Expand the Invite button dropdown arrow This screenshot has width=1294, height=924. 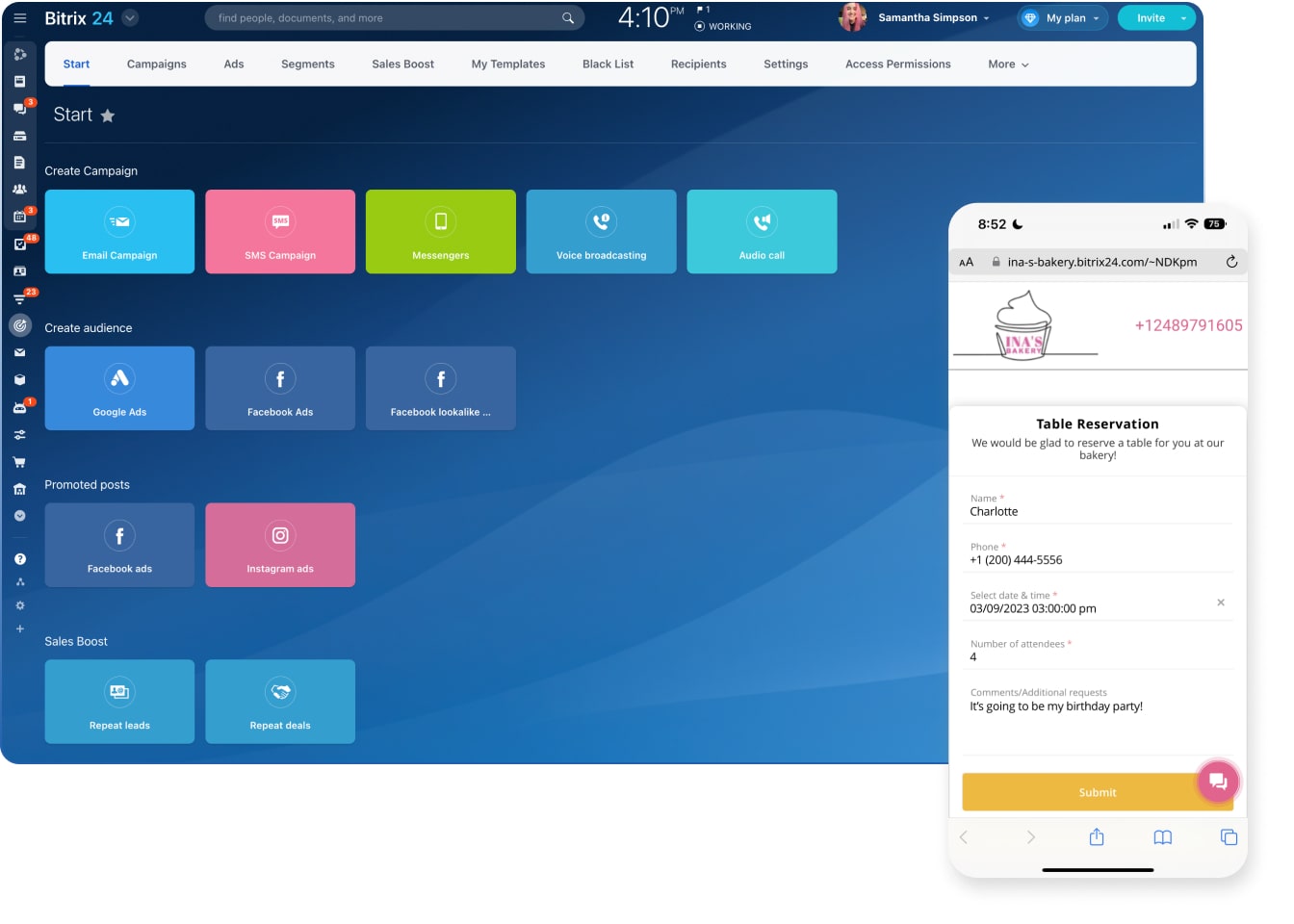pos(1183,17)
